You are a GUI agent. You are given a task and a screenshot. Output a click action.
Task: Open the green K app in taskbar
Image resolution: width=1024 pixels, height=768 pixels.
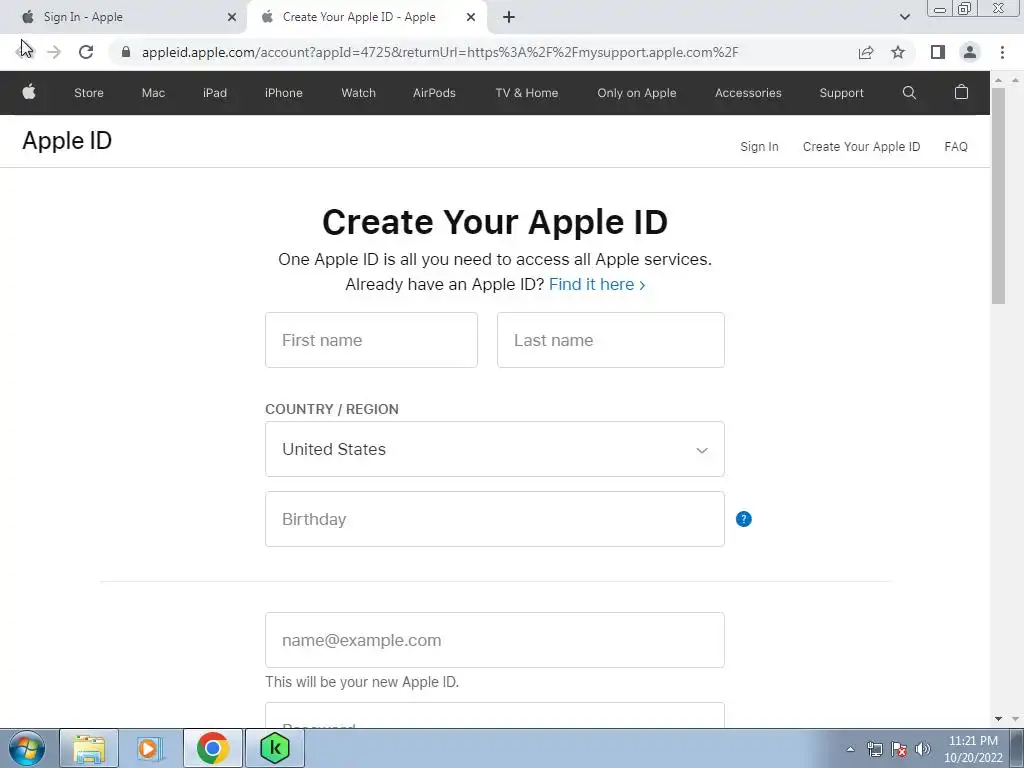[275, 748]
